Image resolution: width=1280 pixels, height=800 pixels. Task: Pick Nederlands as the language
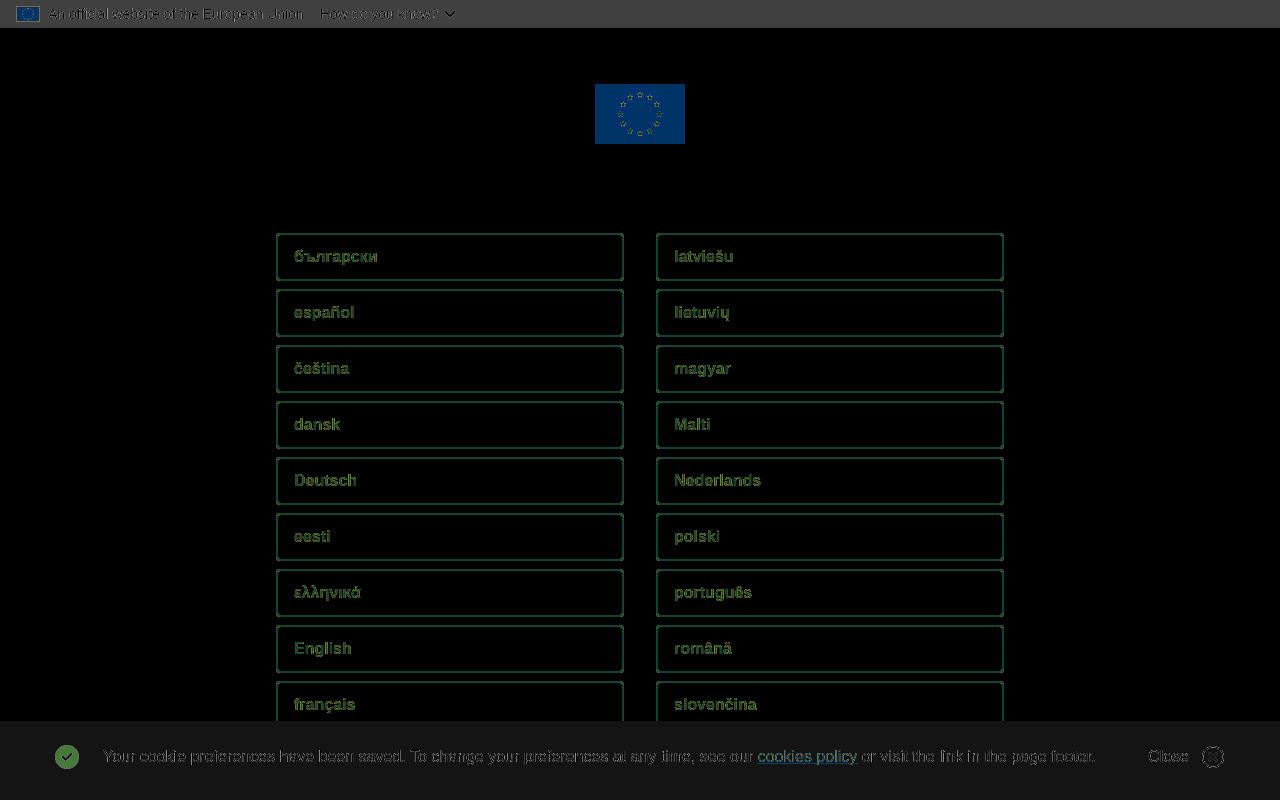(830, 481)
